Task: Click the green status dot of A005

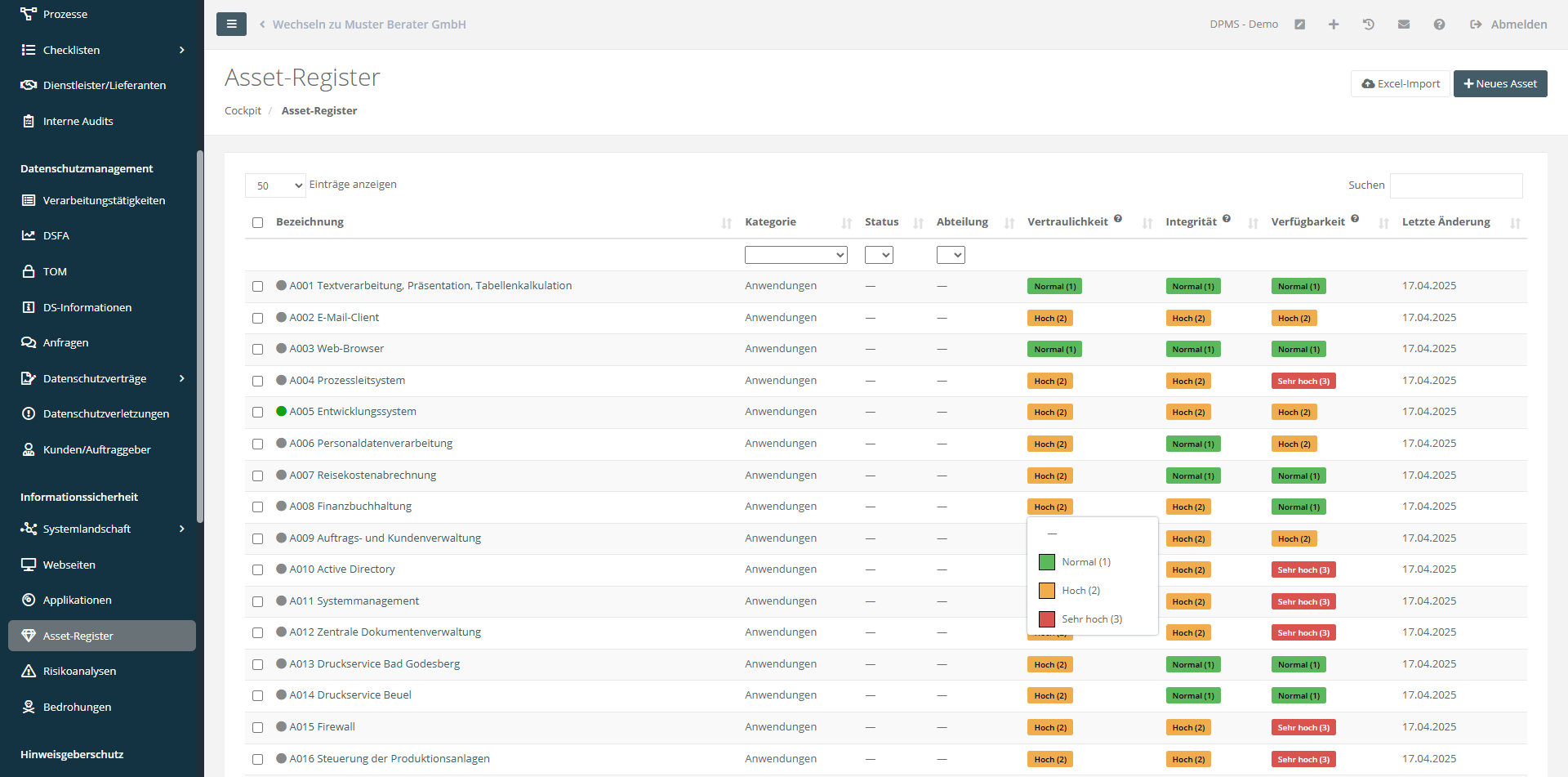Action: click(x=281, y=412)
